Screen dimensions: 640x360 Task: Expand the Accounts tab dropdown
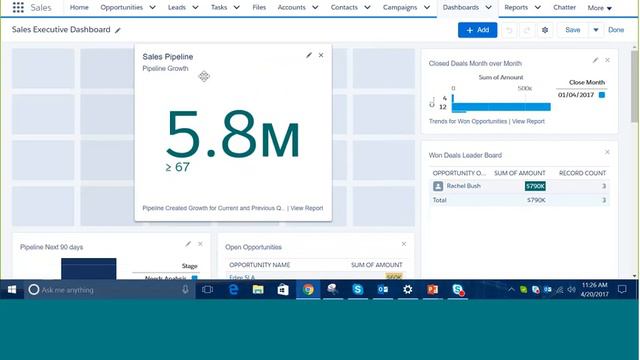[315, 7]
